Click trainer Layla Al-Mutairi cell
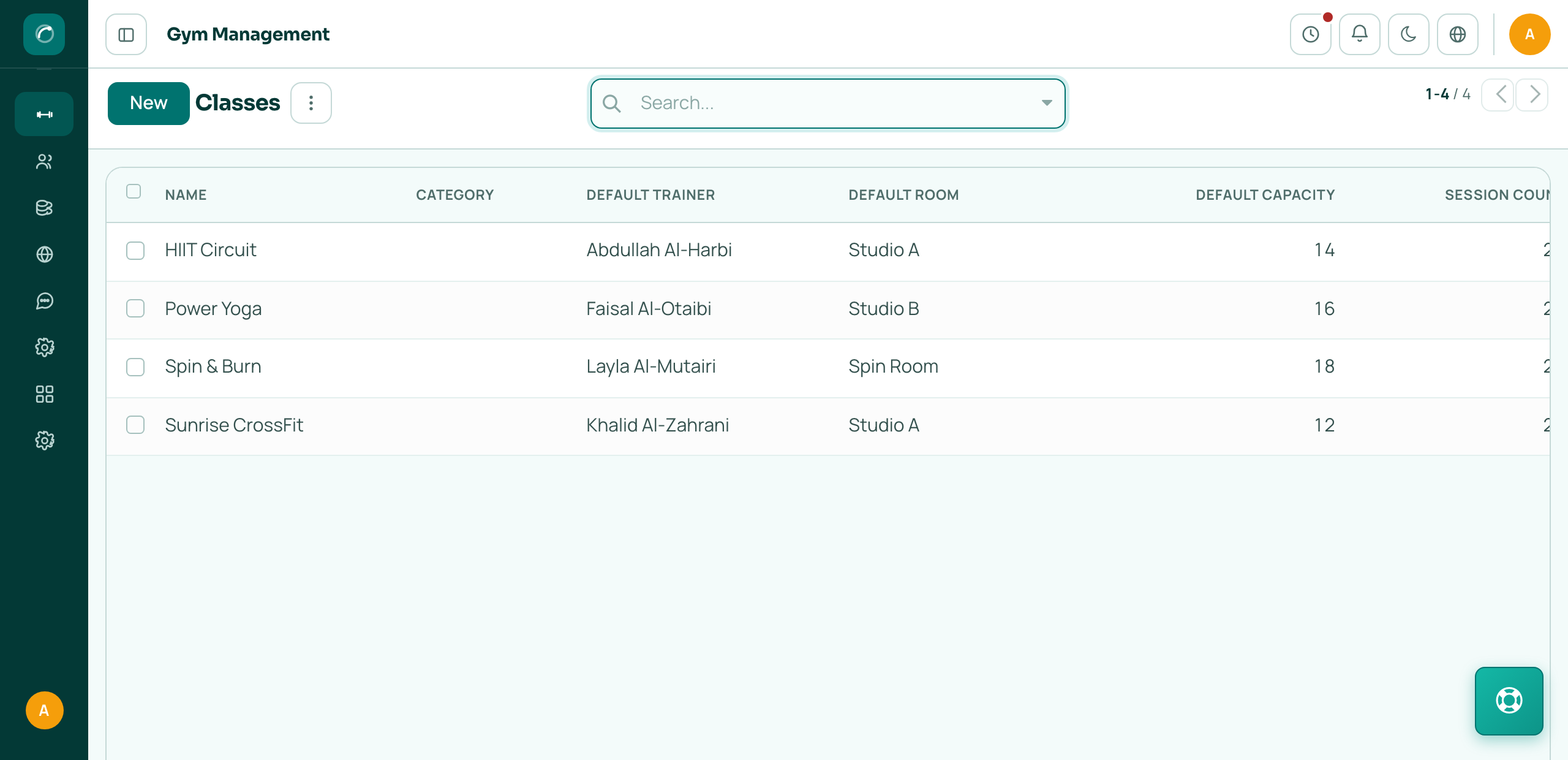This screenshot has height=760, width=1568. tap(651, 367)
